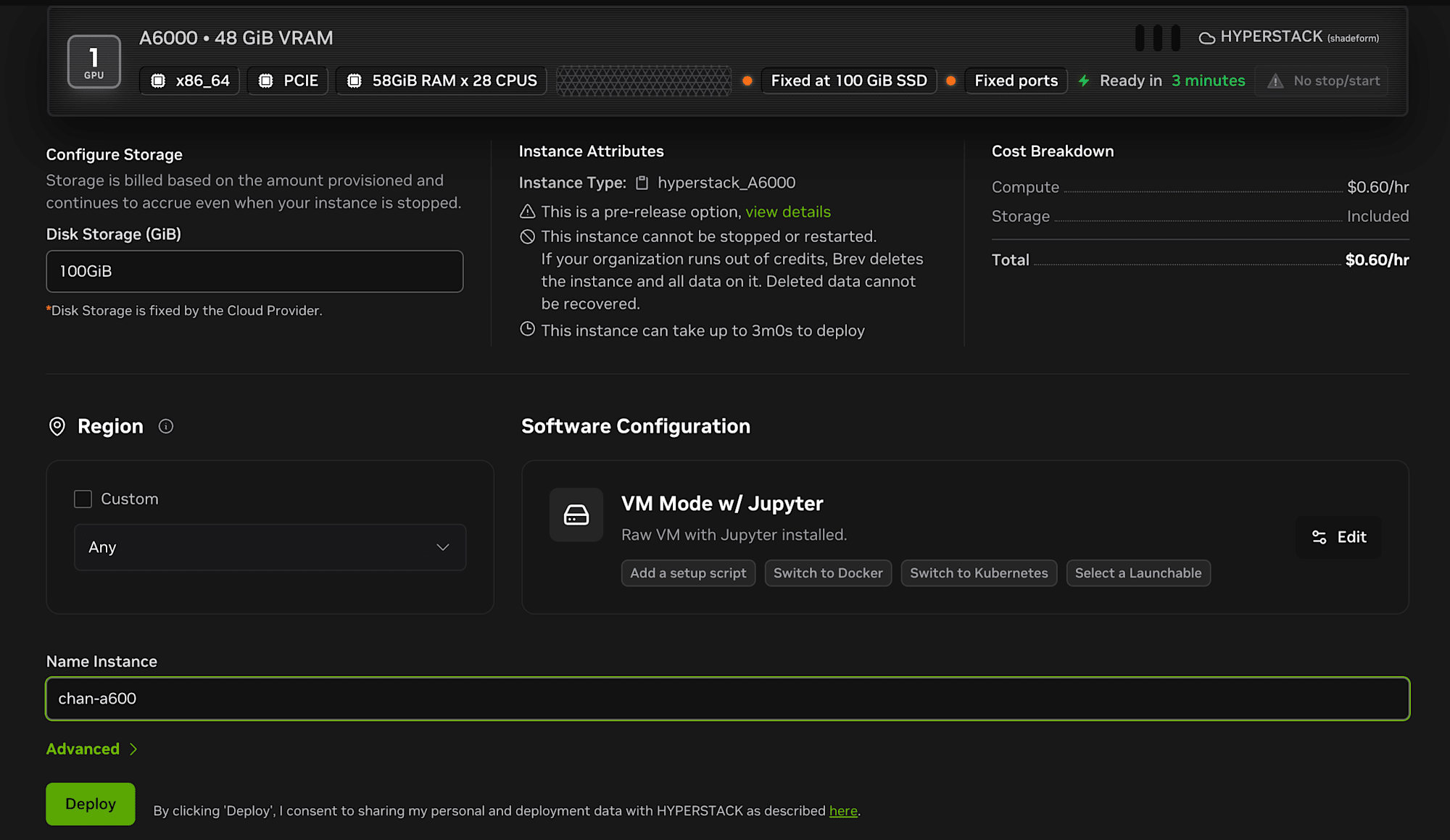Click the 1 GPU badge icon
This screenshot has width=1450, height=840.
[x=94, y=62]
